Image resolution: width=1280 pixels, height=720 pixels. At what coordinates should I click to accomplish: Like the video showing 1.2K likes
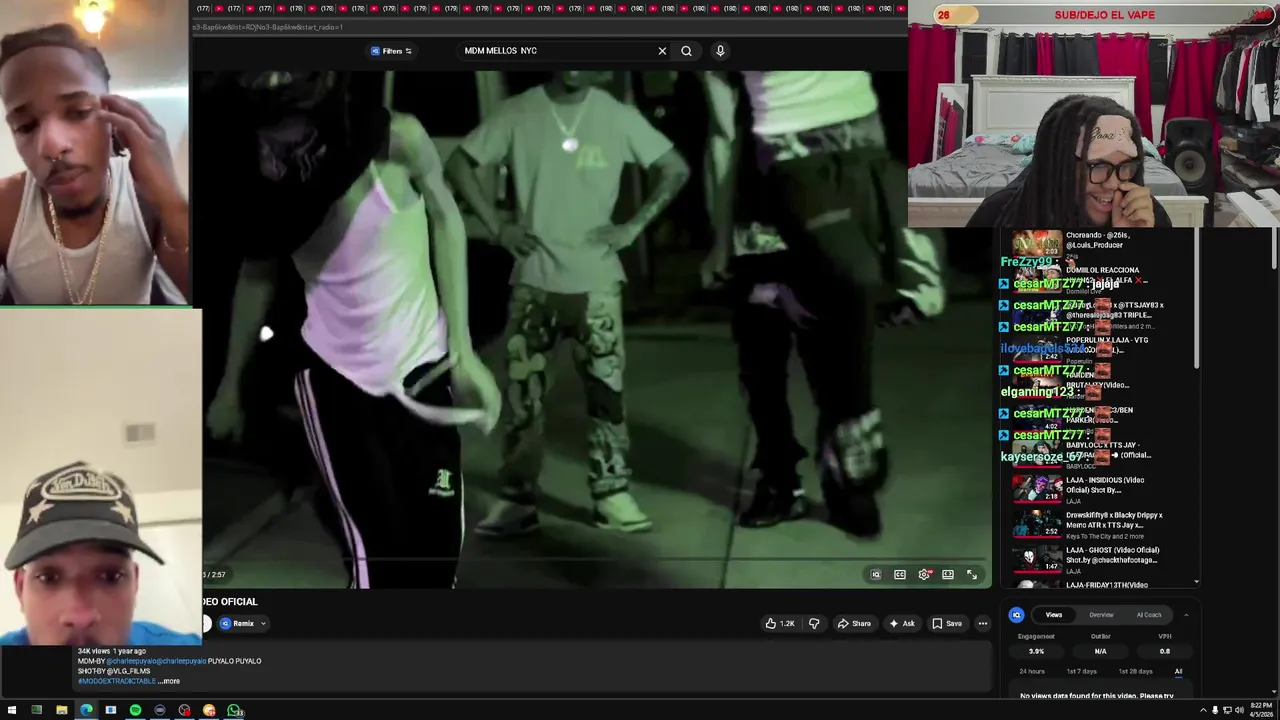coord(780,624)
